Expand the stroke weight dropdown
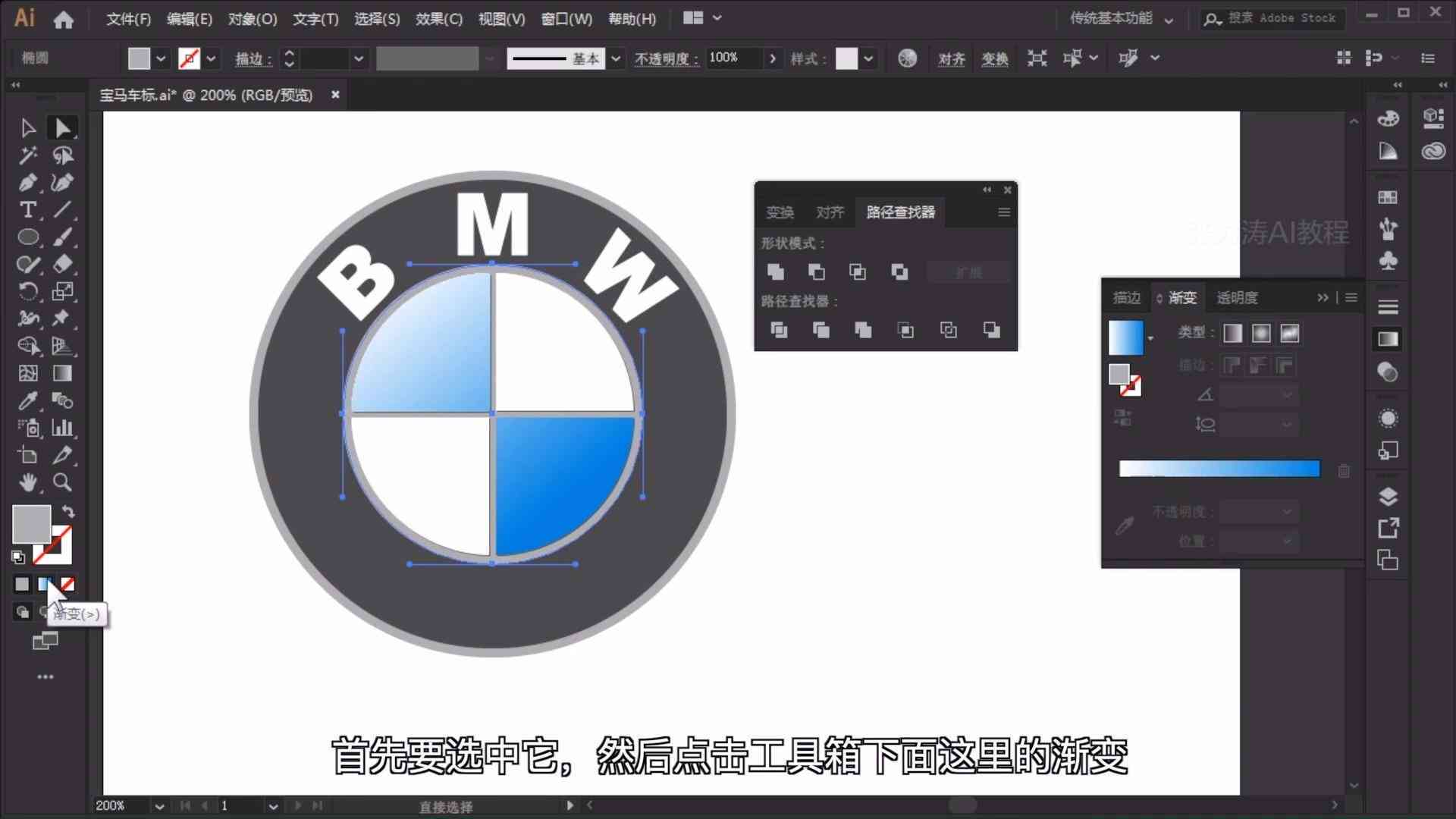This screenshot has width=1456, height=819. click(359, 58)
